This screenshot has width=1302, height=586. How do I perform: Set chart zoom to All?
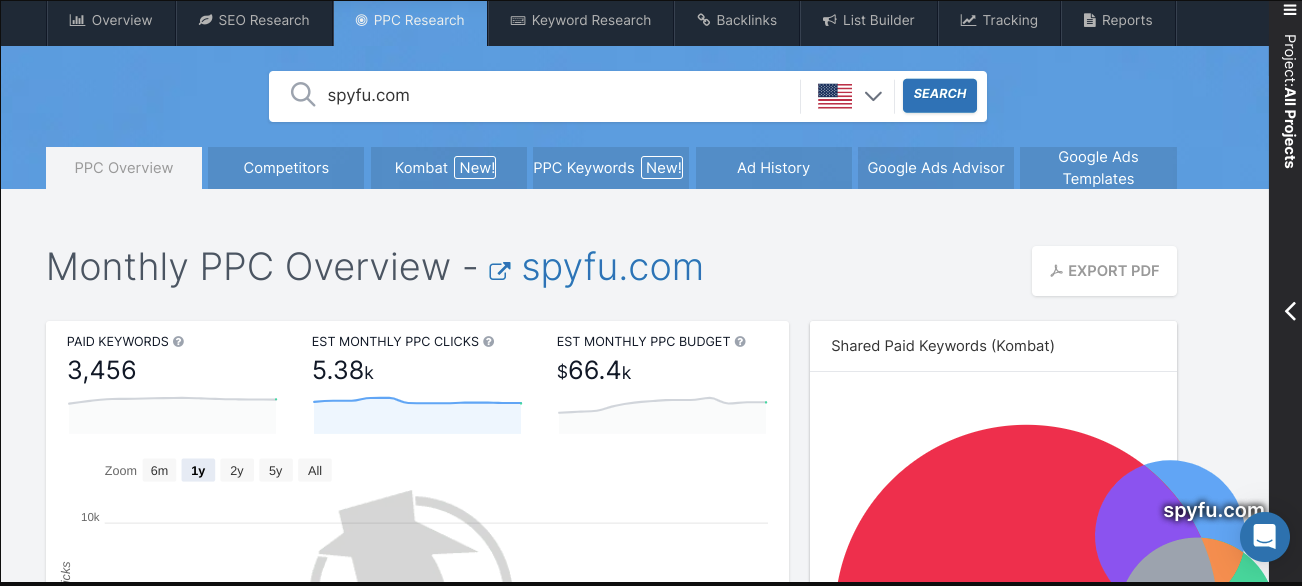coord(315,471)
